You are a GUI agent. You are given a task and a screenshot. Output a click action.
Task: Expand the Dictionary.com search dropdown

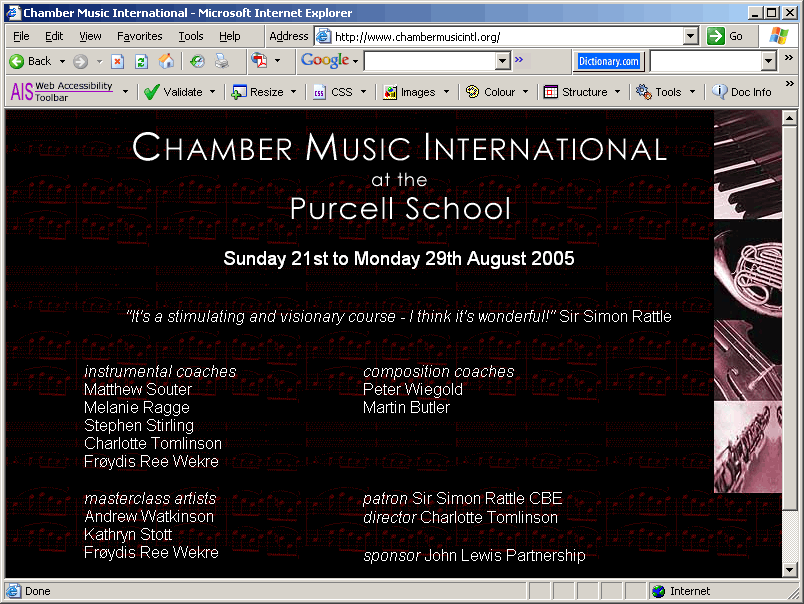pos(768,61)
